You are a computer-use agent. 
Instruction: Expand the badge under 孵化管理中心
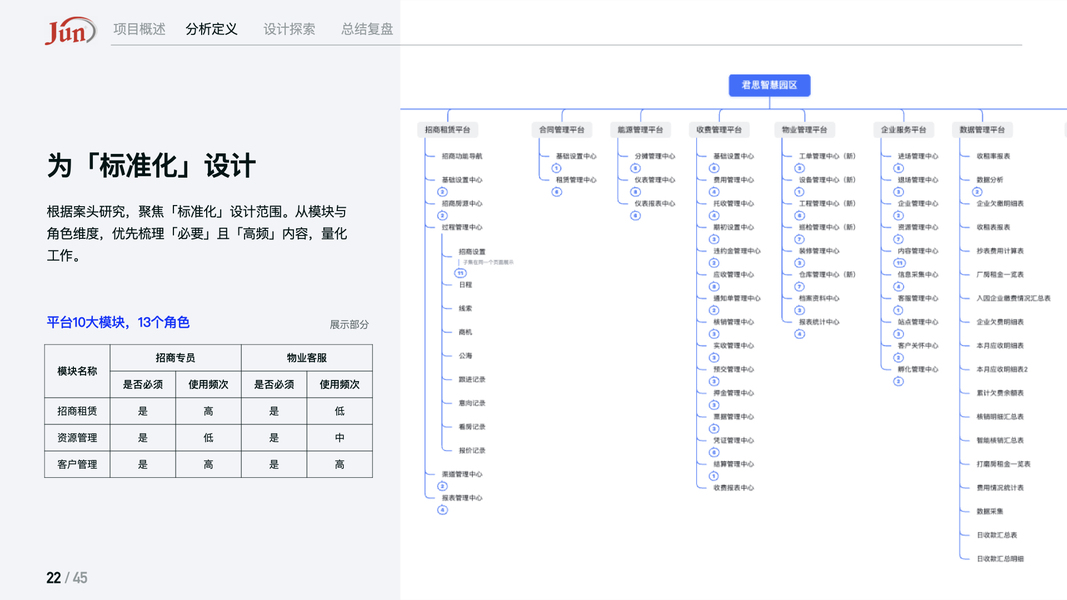898,382
